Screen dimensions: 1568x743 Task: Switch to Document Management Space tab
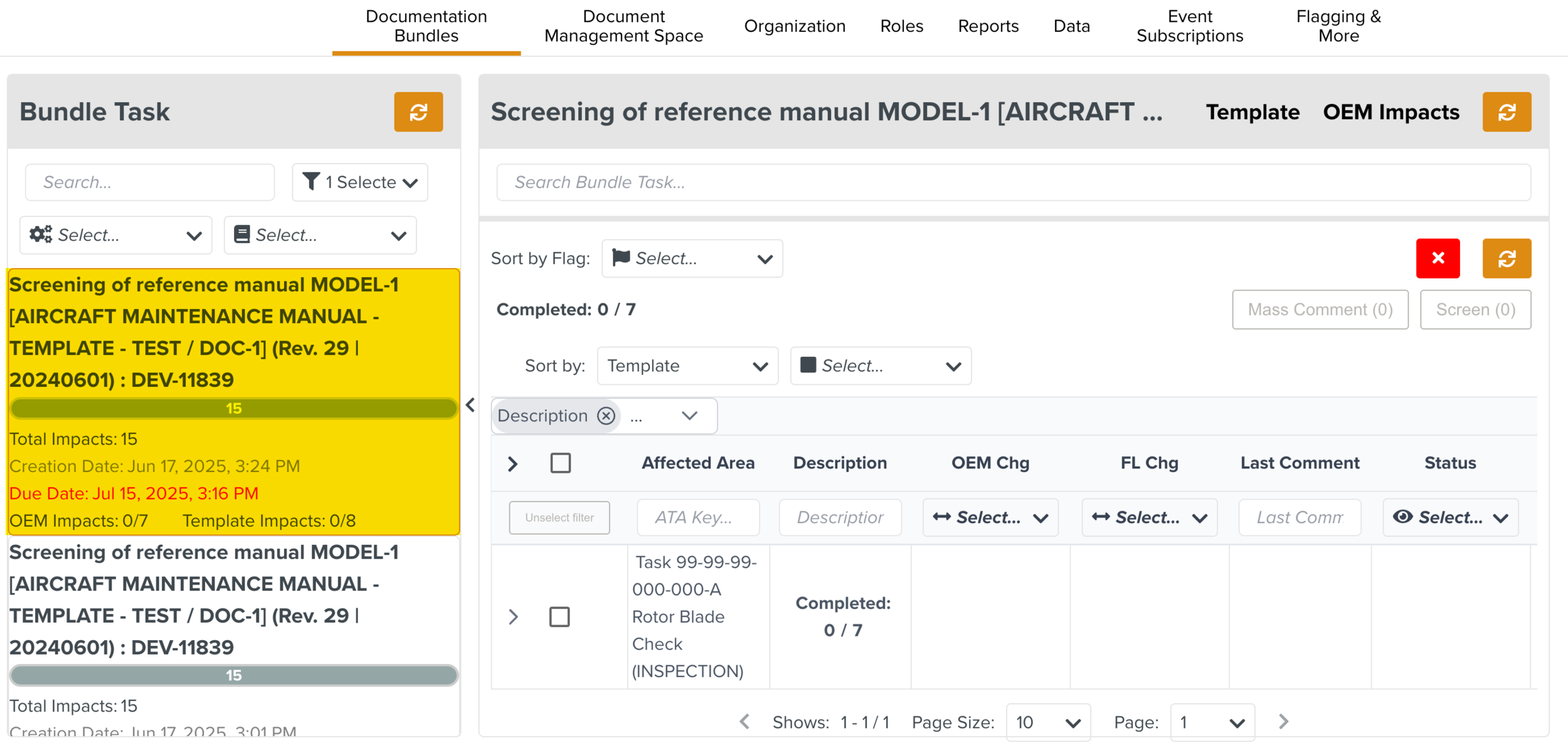pyautogui.click(x=623, y=26)
